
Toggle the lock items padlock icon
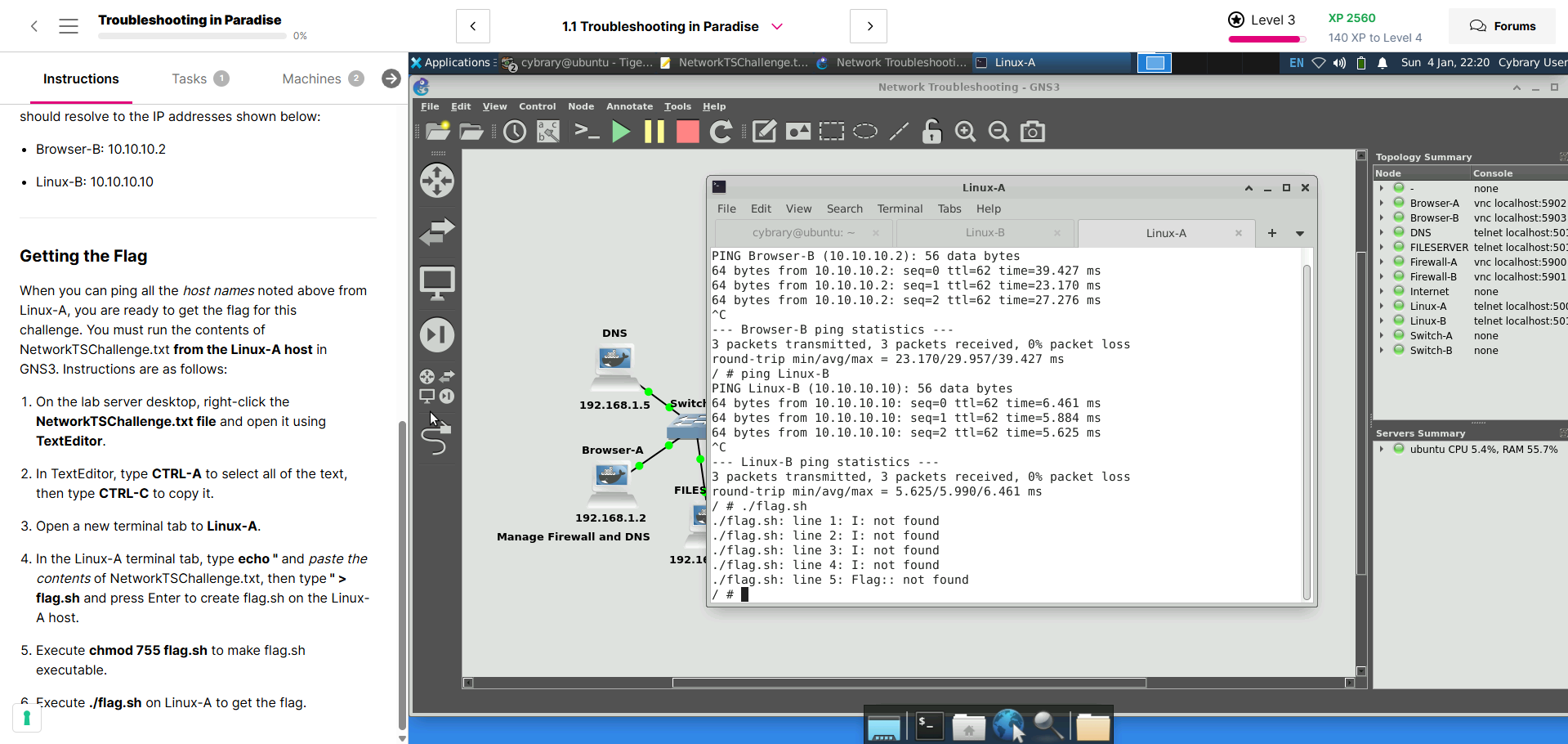(x=931, y=132)
